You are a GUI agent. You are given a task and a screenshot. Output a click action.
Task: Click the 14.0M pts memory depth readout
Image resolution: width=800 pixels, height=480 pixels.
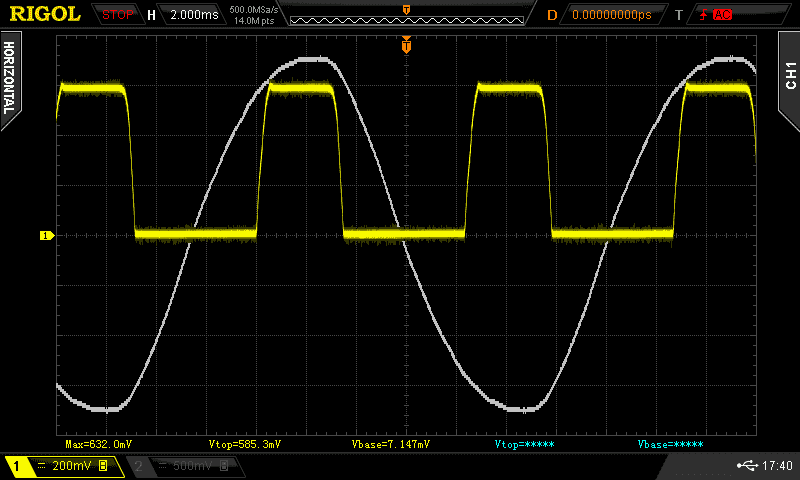point(254,21)
